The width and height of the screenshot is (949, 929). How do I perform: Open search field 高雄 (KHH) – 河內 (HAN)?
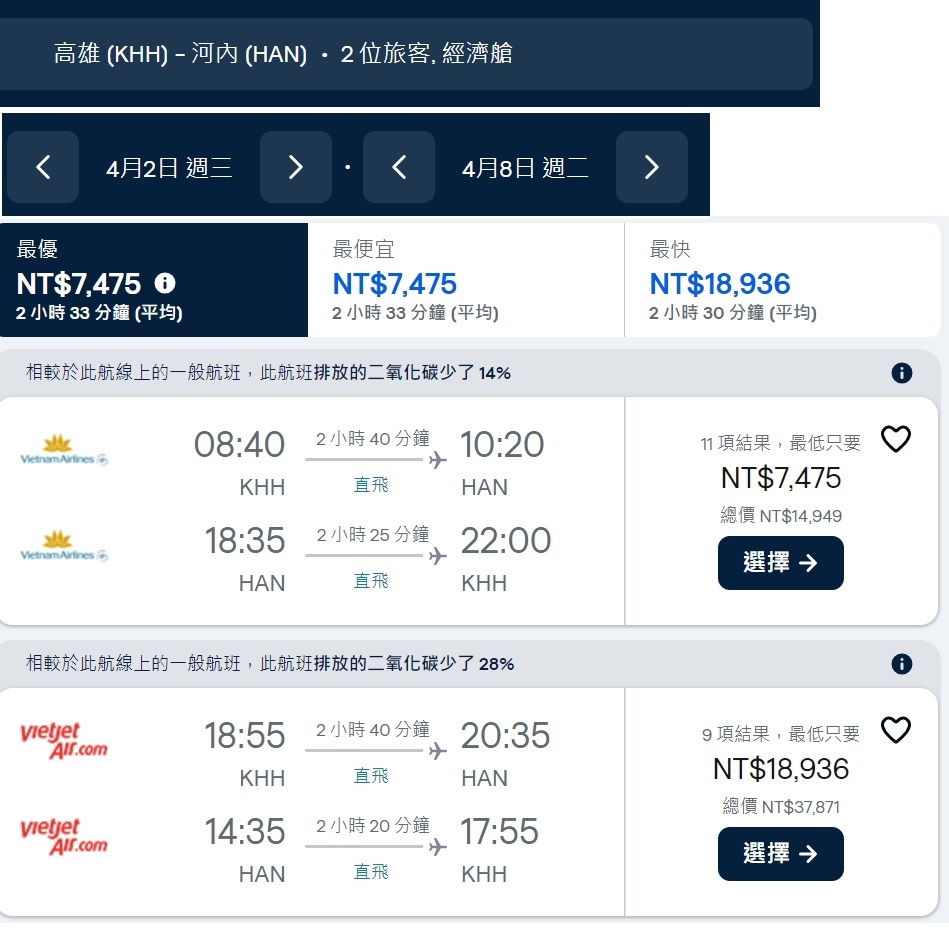[406, 54]
